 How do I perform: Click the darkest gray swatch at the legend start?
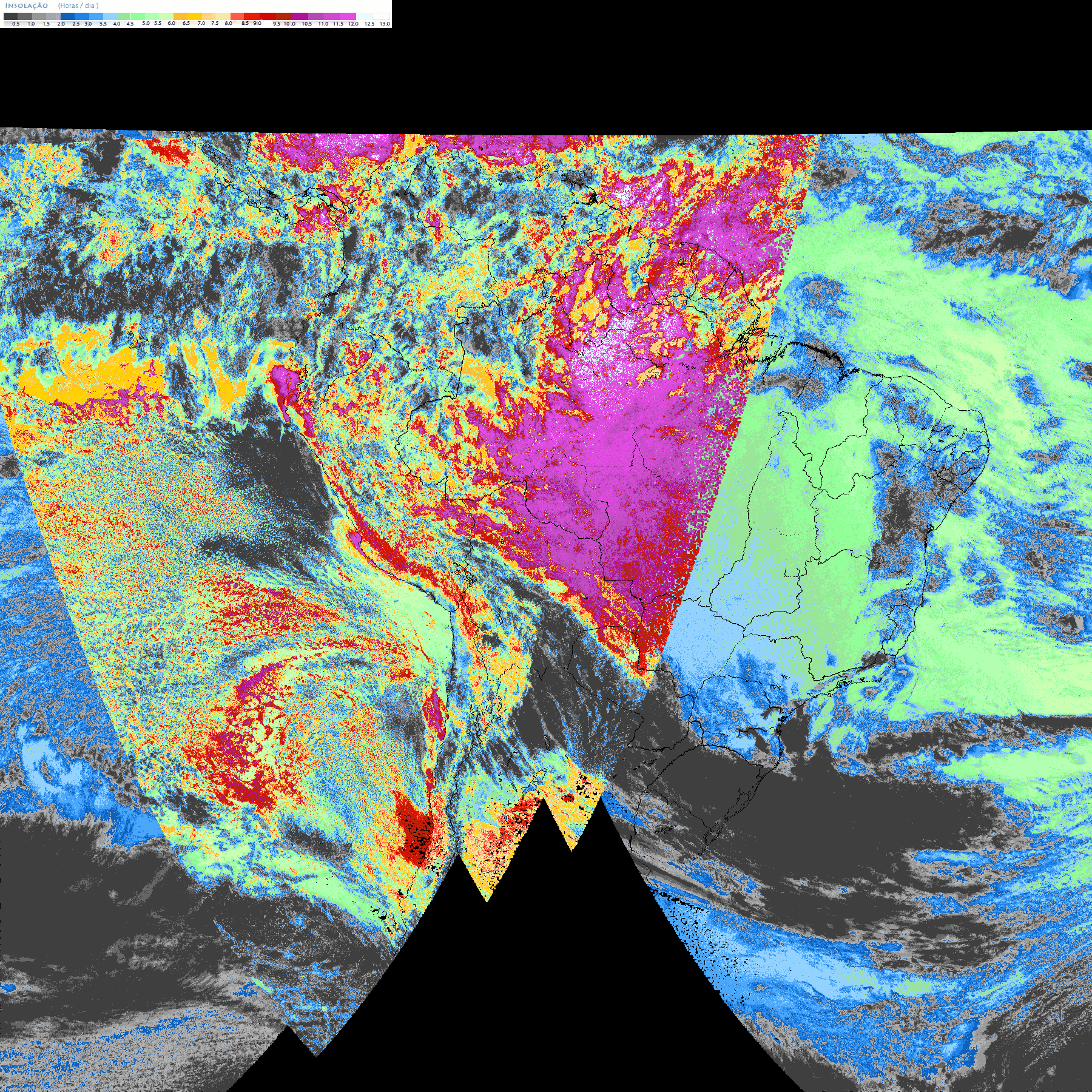point(10,16)
